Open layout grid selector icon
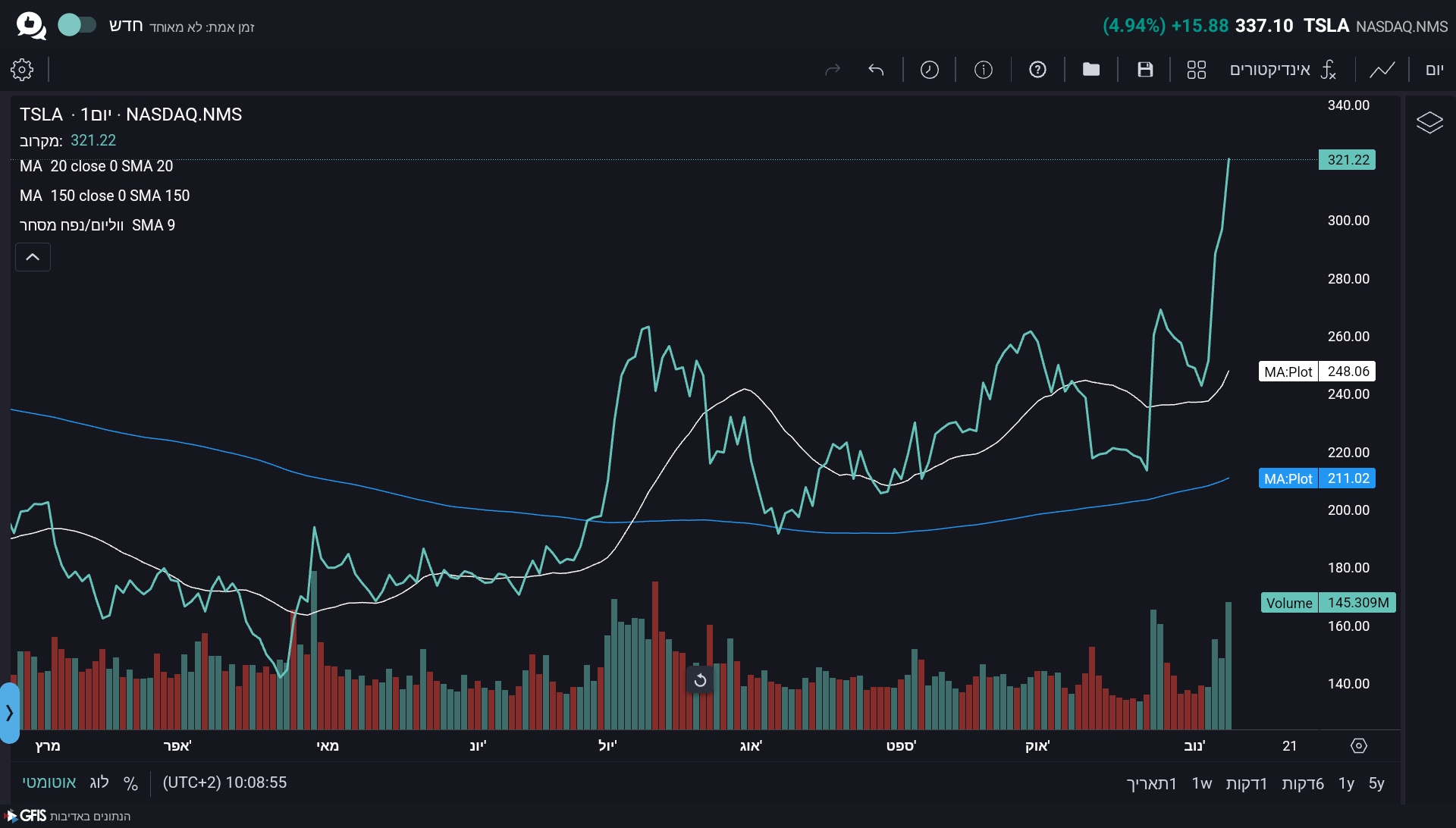The image size is (1456, 828). pos(1196,70)
